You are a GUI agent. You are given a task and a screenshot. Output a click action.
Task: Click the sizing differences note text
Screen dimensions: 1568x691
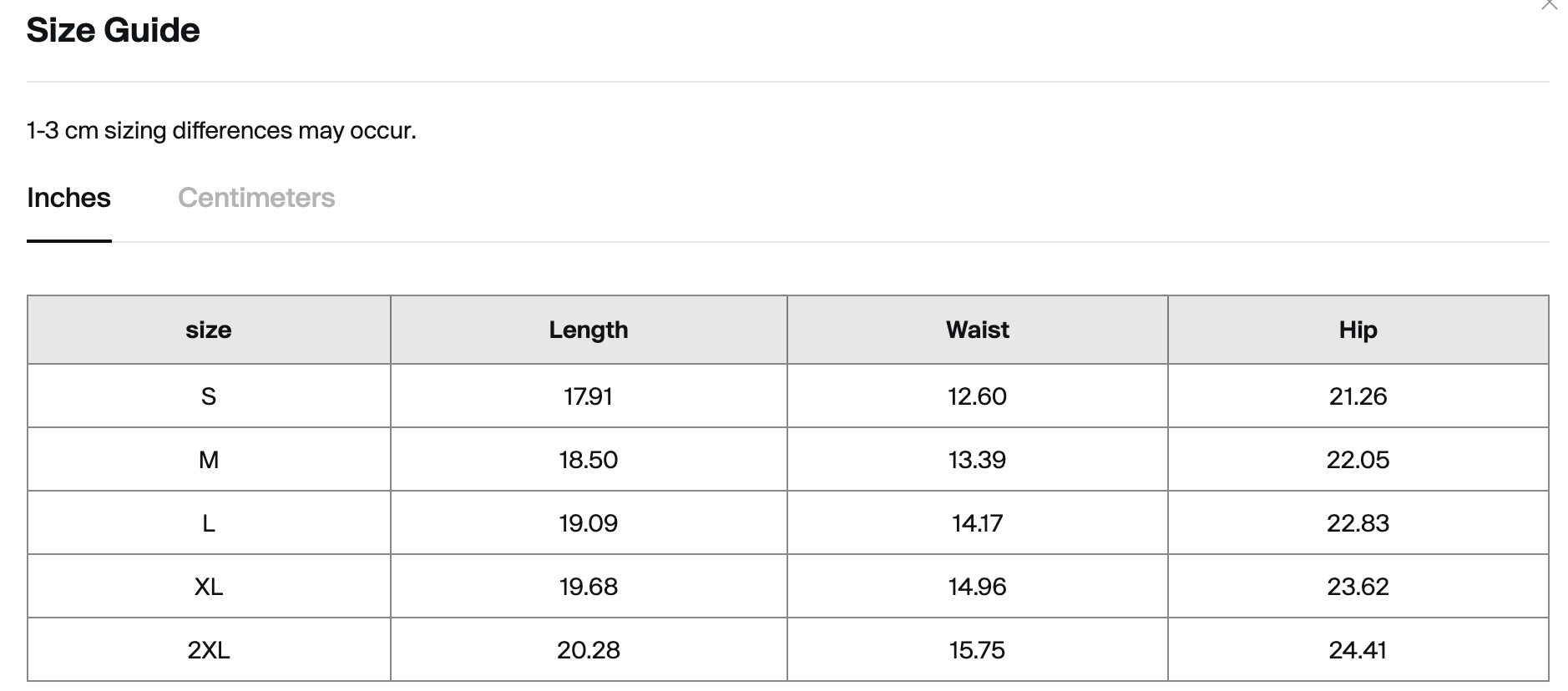click(x=221, y=131)
